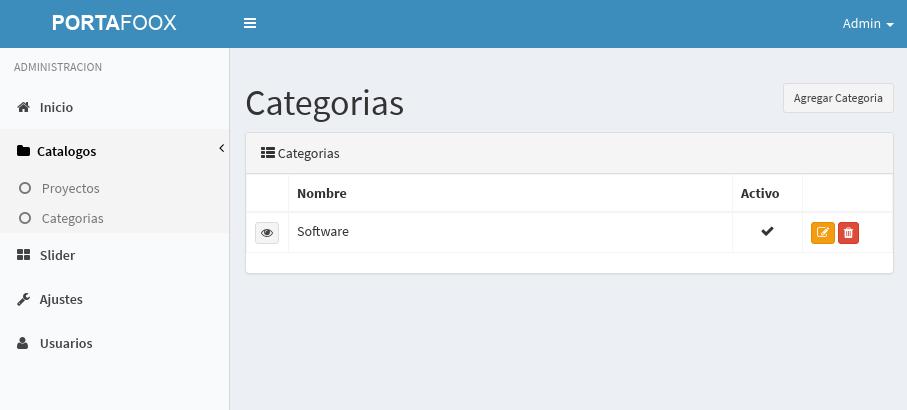Click the home icon beside Inicio
The height and width of the screenshot is (410, 907).
point(23,107)
